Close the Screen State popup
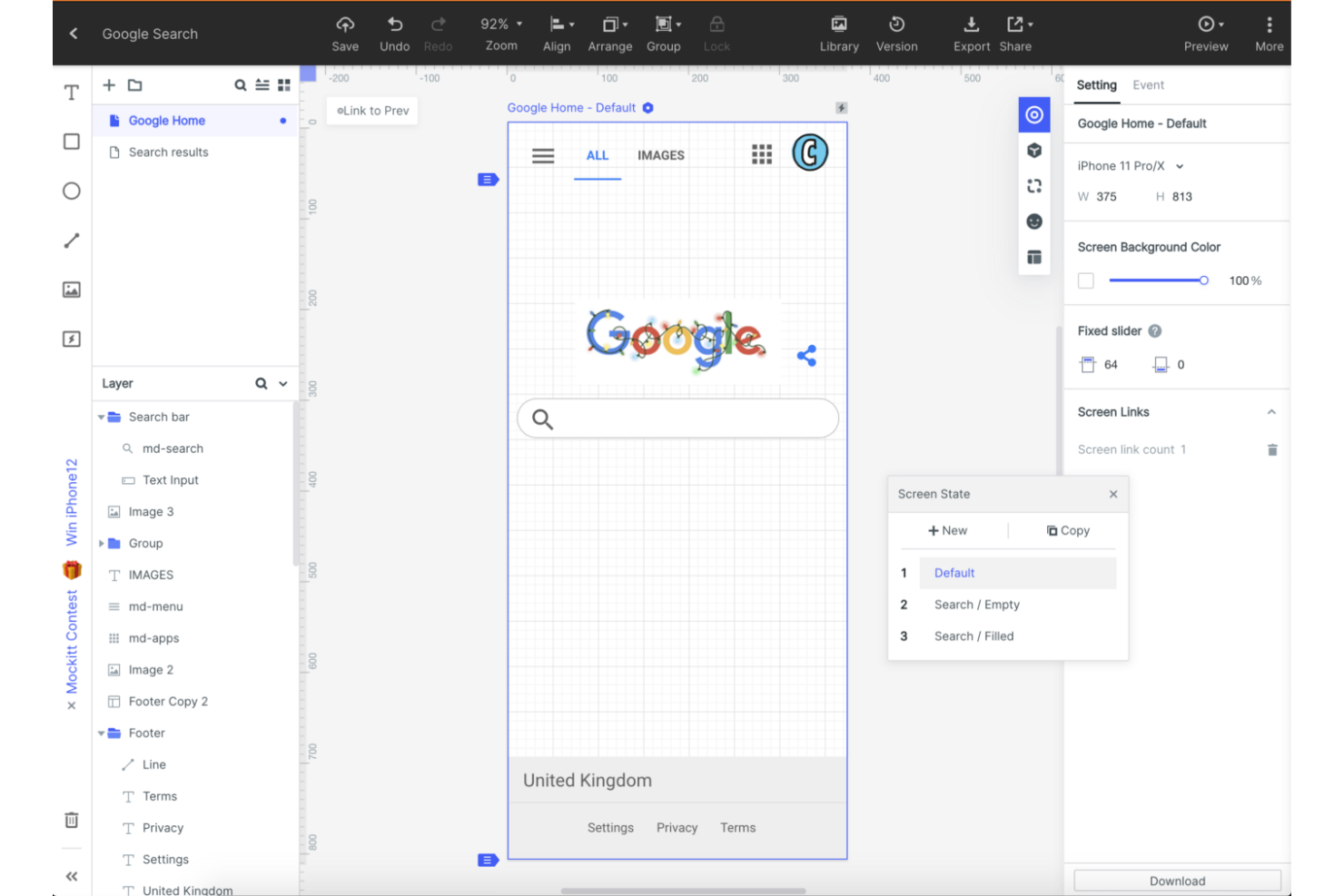This screenshot has height=896, width=1344. [x=1113, y=494]
